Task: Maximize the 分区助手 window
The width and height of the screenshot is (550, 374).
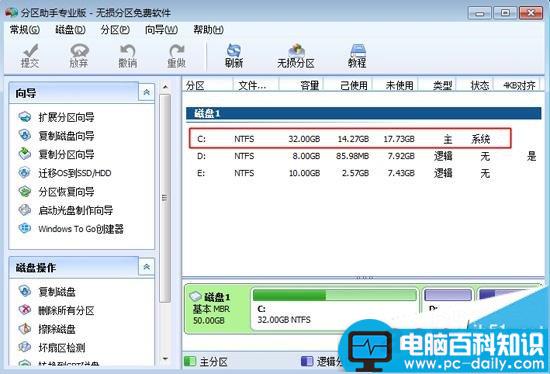Action: coord(505,13)
